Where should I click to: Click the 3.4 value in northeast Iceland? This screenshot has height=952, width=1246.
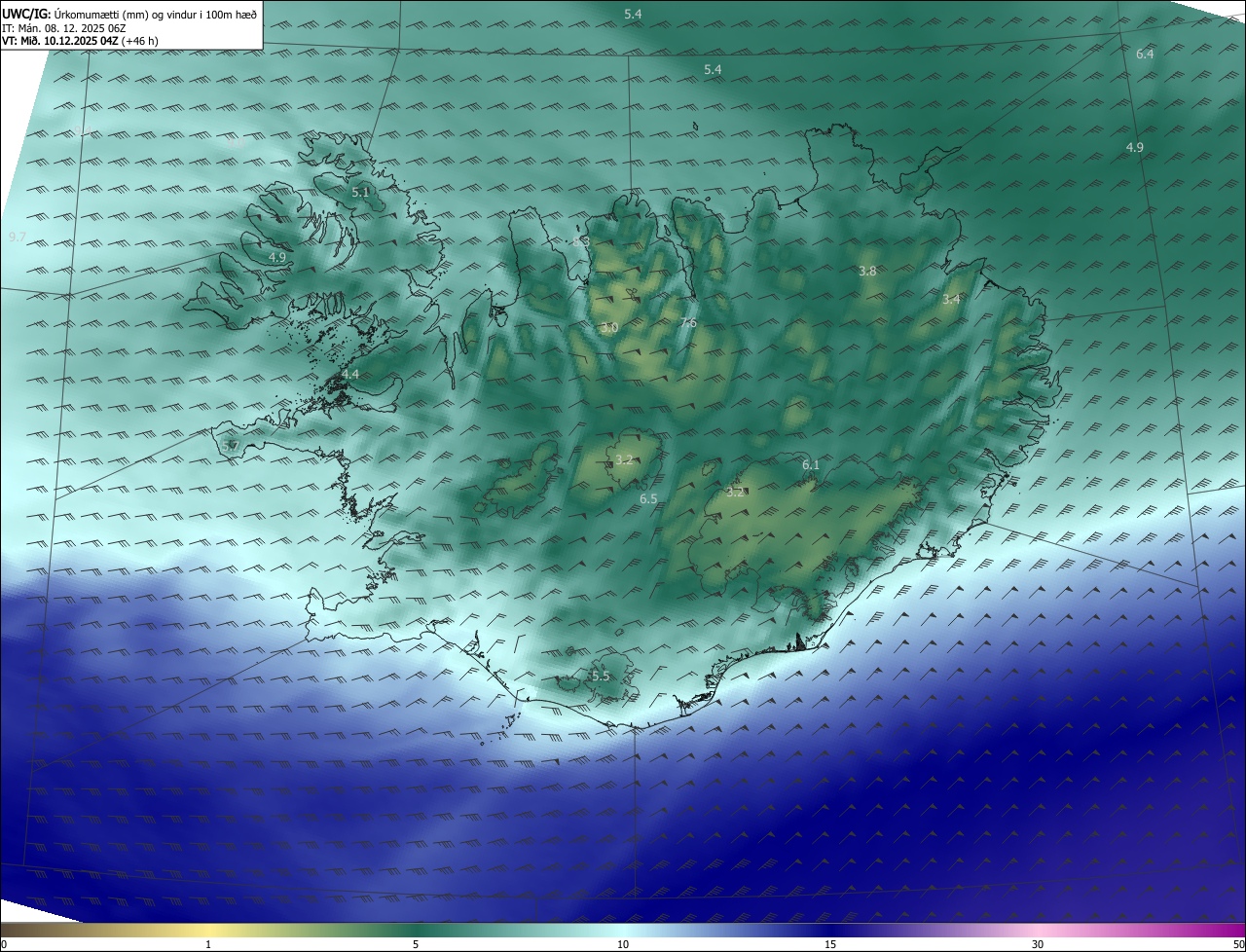(x=951, y=299)
